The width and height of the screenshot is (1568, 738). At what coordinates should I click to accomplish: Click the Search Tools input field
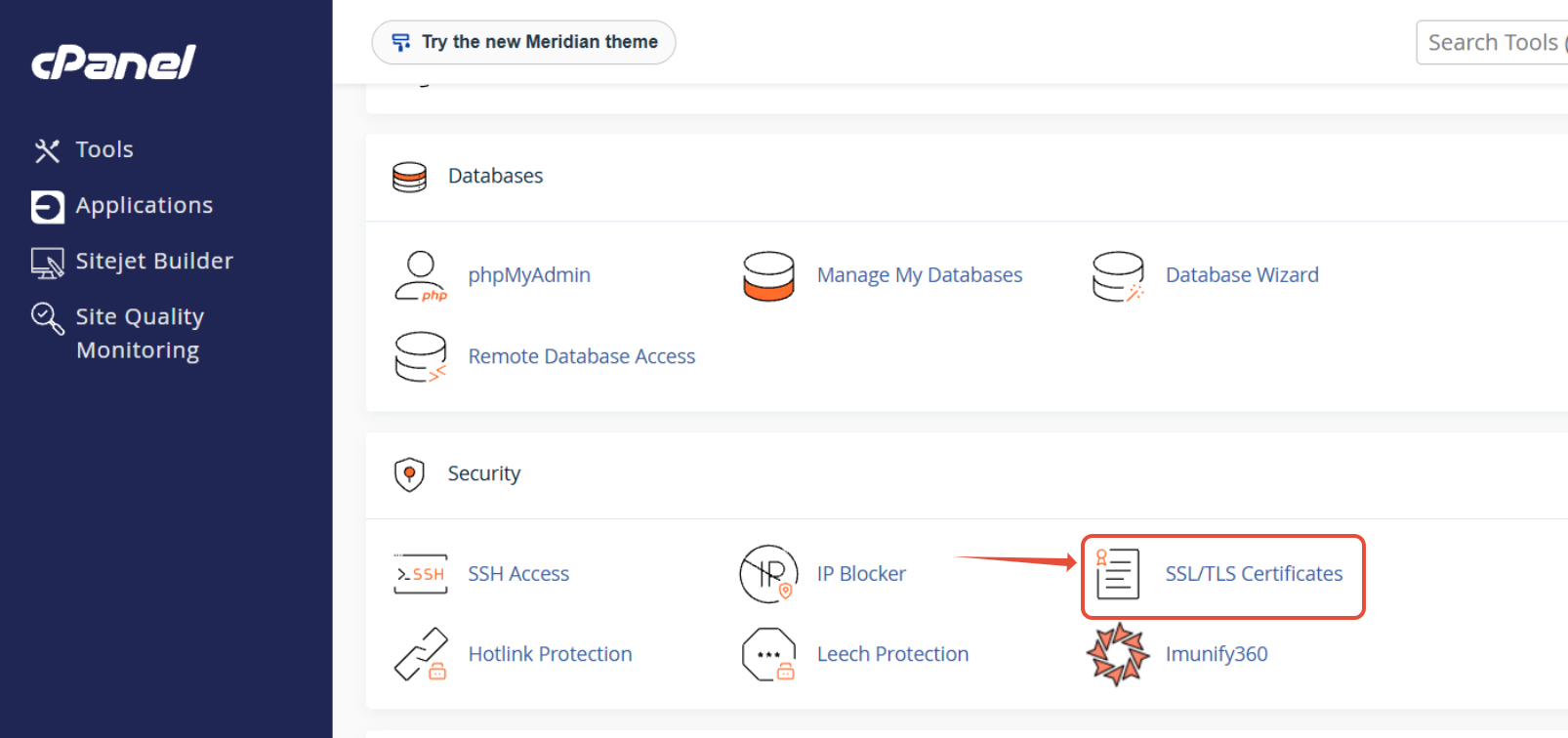pos(1492,43)
